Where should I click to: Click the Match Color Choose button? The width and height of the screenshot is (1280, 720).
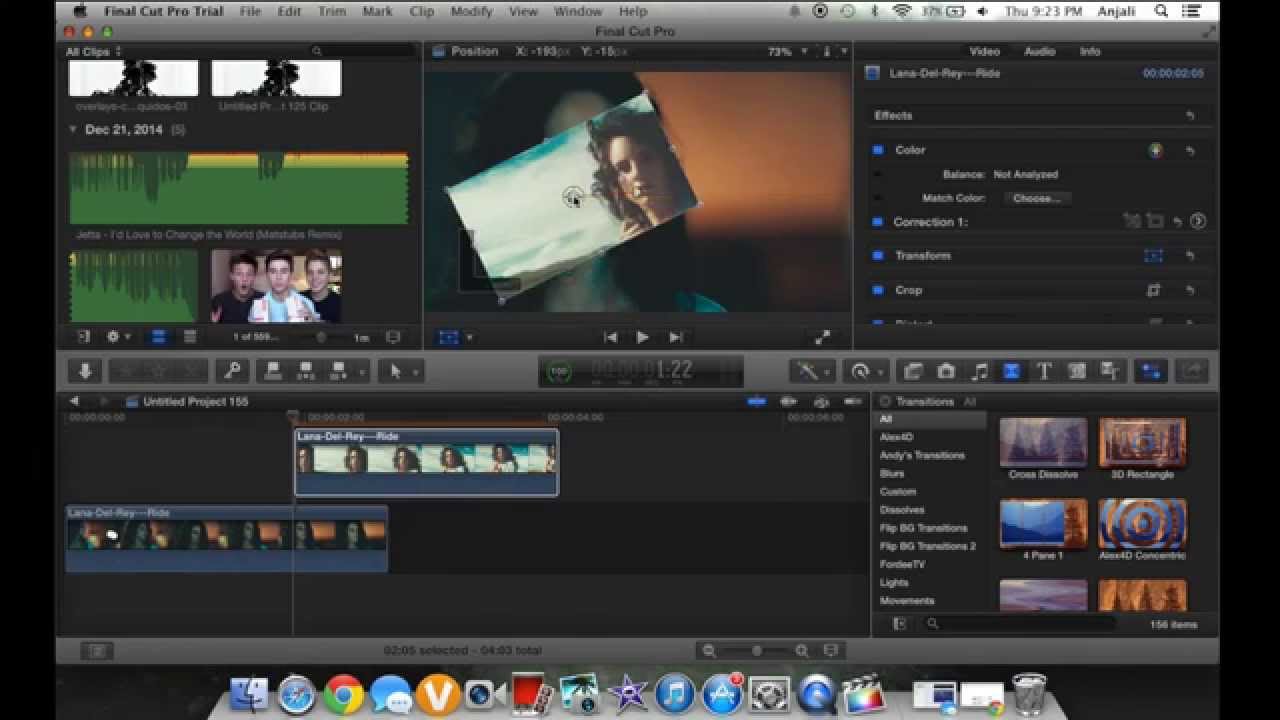coord(1035,198)
